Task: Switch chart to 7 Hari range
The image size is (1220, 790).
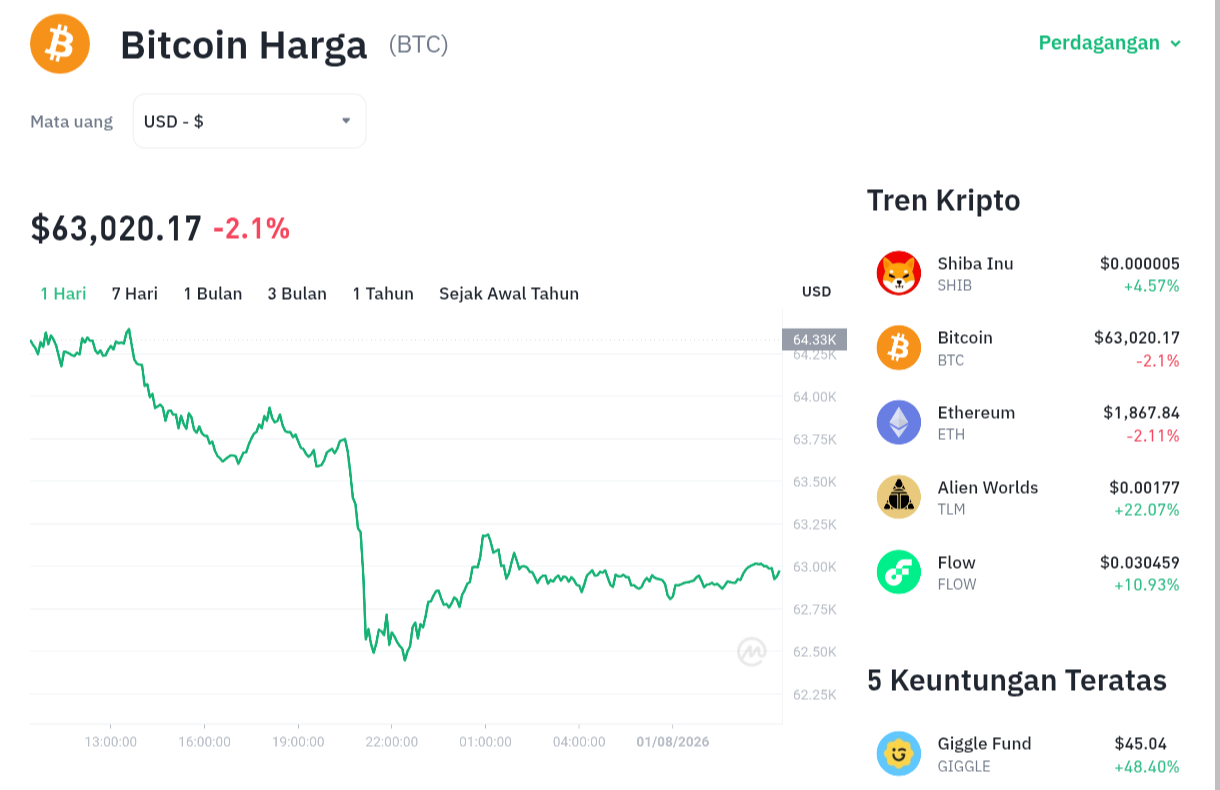Action: [x=135, y=293]
